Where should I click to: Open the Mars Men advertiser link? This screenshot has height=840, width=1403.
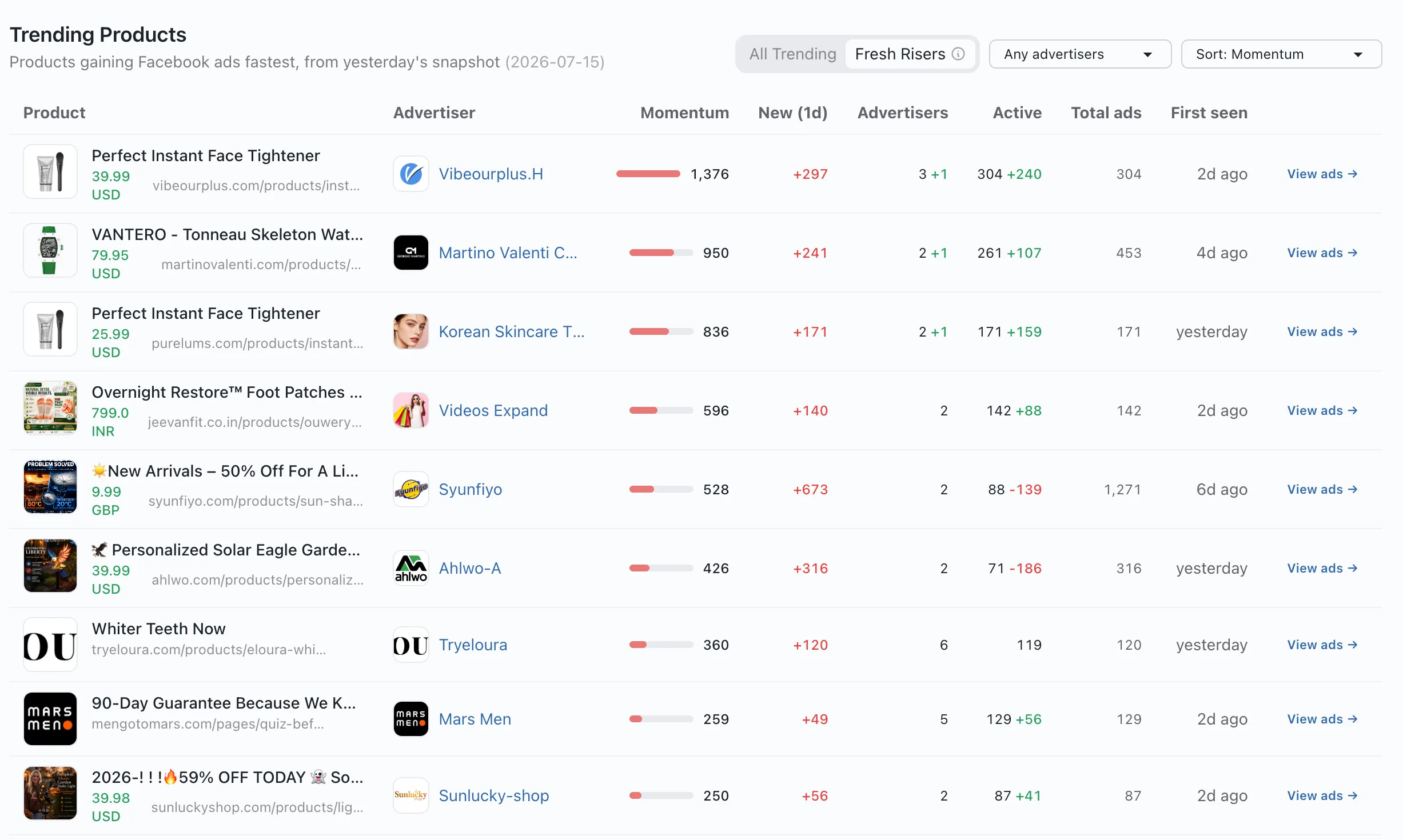click(x=475, y=719)
